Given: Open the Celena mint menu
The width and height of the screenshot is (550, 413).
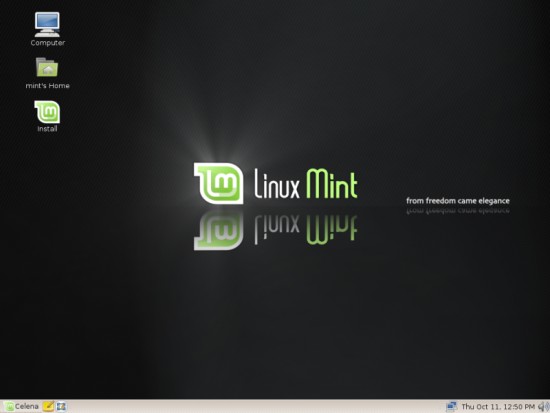Looking at the screenshot, I should [x=22, y=406].
